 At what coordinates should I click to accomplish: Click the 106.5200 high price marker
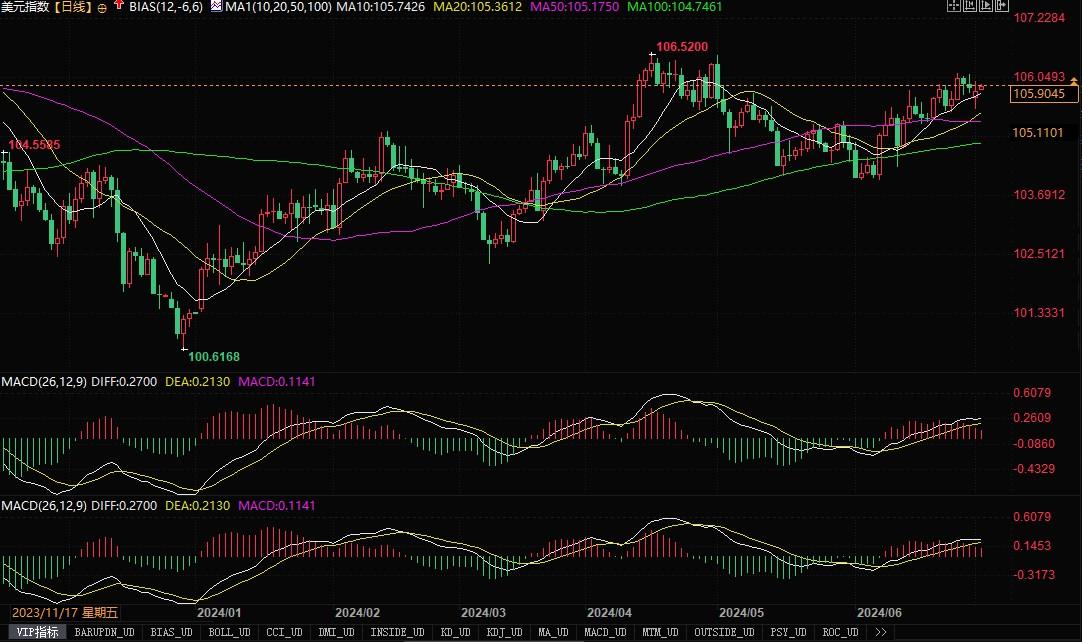(681, 47)
